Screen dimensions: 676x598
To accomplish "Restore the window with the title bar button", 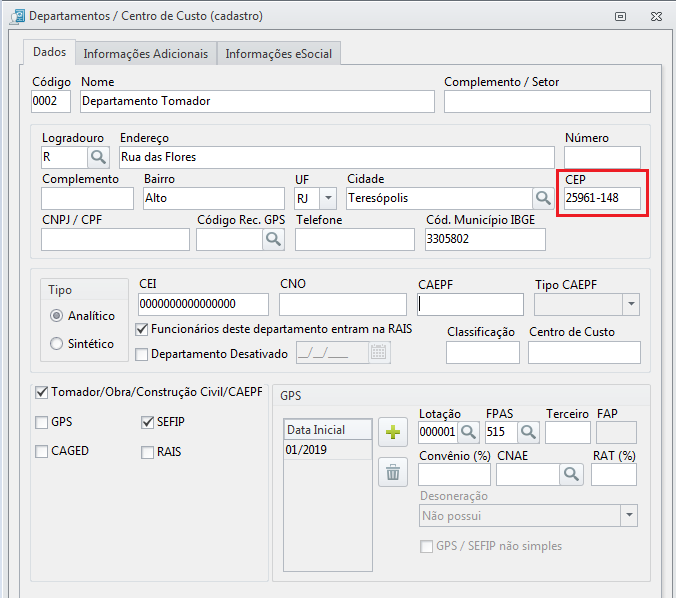I will coord(620,16).
